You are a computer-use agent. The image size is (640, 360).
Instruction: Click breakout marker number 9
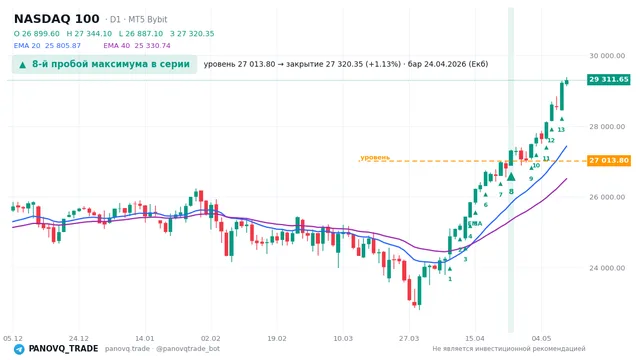[x=531, y=179]
